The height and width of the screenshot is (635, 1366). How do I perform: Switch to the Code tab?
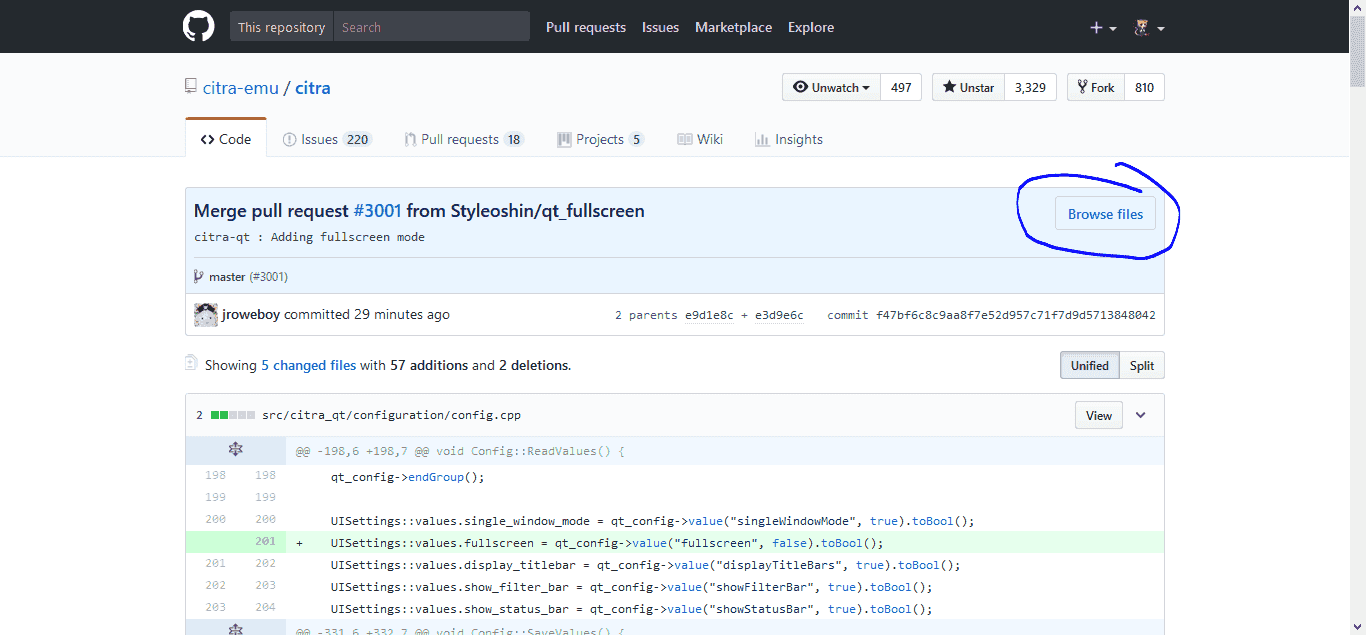click(x=226, y=139)
